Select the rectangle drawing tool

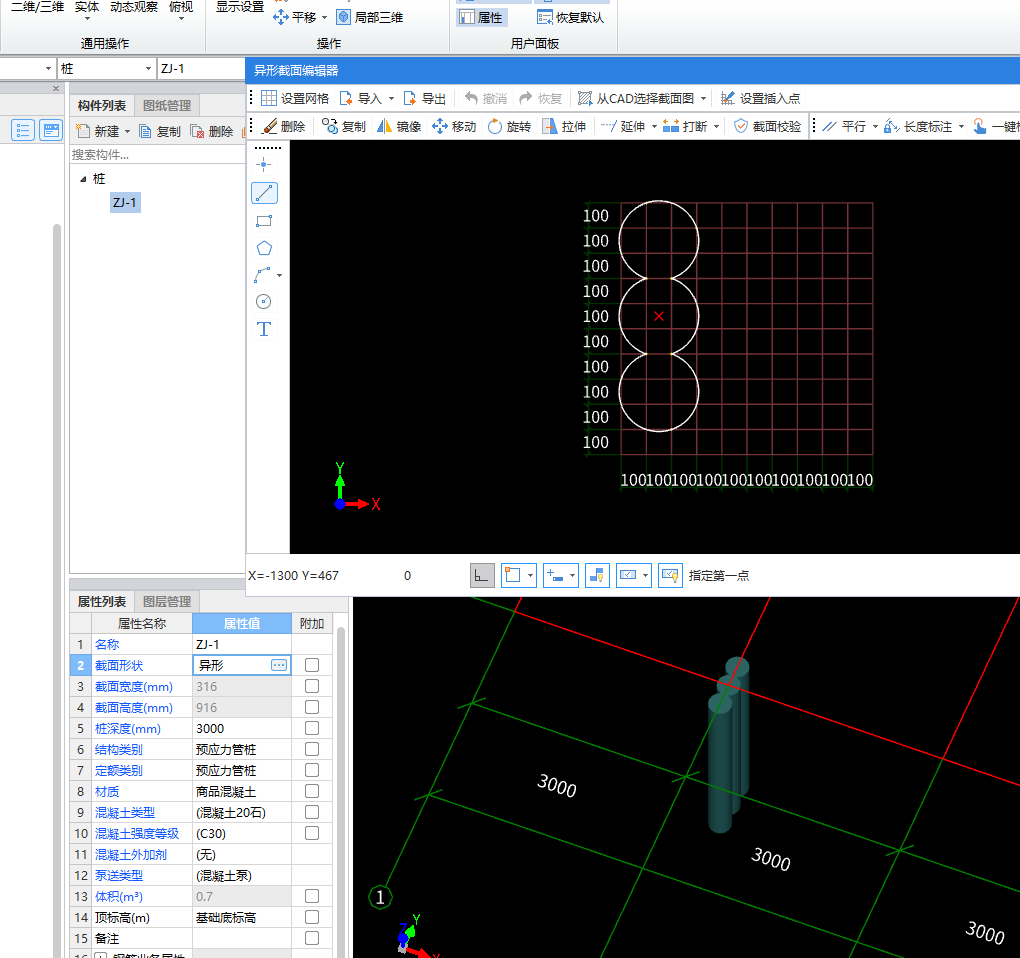(263, 221)
